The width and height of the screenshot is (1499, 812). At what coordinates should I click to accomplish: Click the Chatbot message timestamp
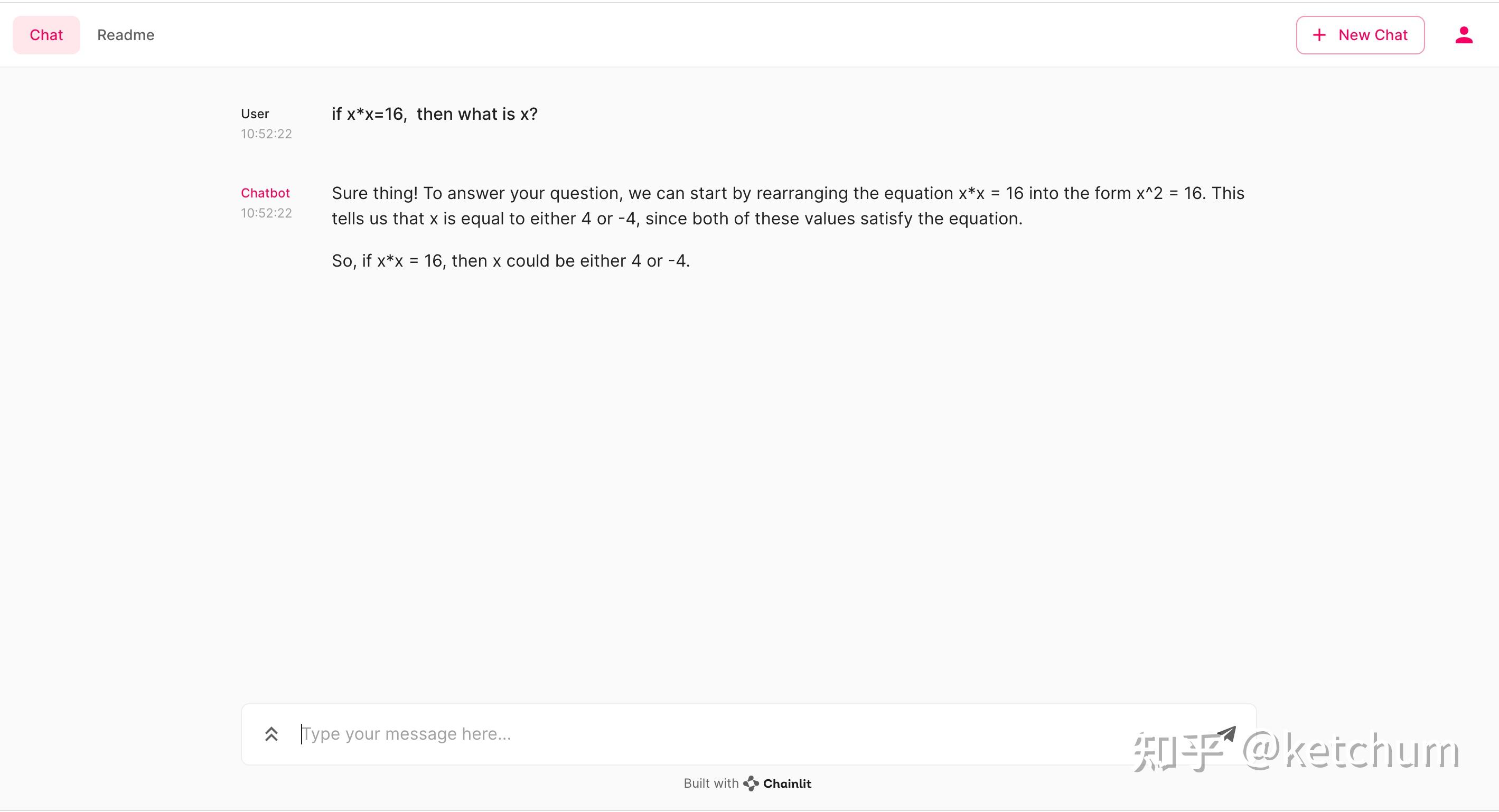coord(267,213)
